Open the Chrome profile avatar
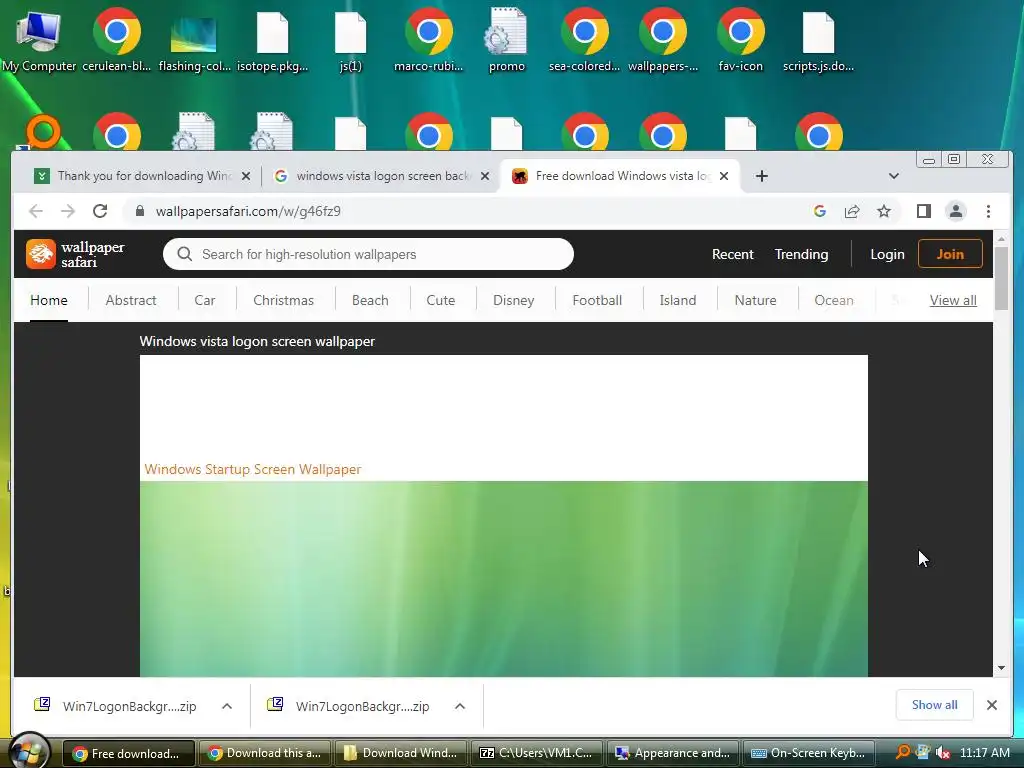The height and width of the screenshot is (768, 1024). click(x=955, y=211)
